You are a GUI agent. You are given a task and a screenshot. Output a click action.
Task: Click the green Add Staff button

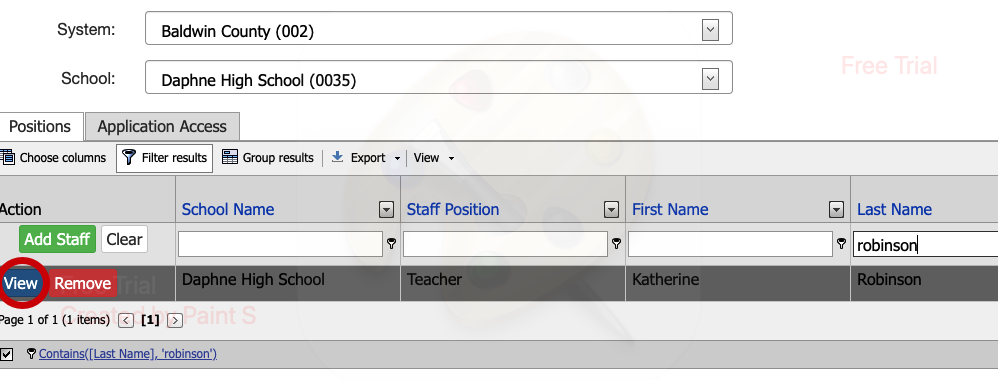57,239
